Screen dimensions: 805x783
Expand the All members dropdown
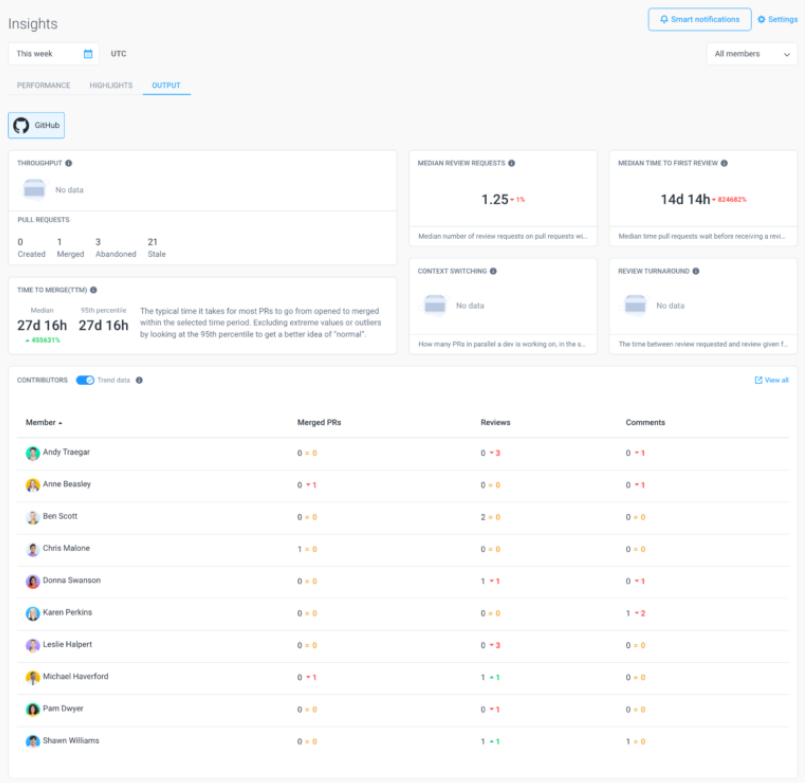pyautogui.click(x=751, y=54)
